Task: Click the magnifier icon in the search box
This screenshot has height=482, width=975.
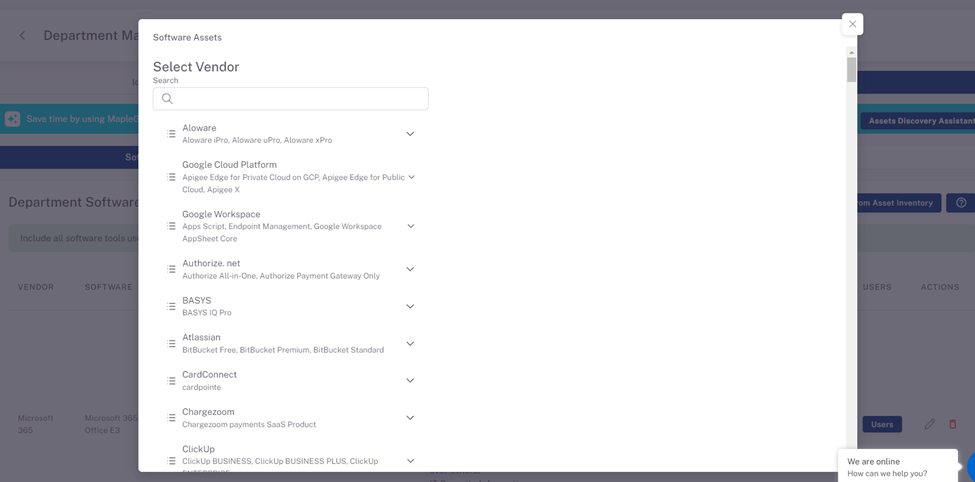Action: (x=167, y=99)
